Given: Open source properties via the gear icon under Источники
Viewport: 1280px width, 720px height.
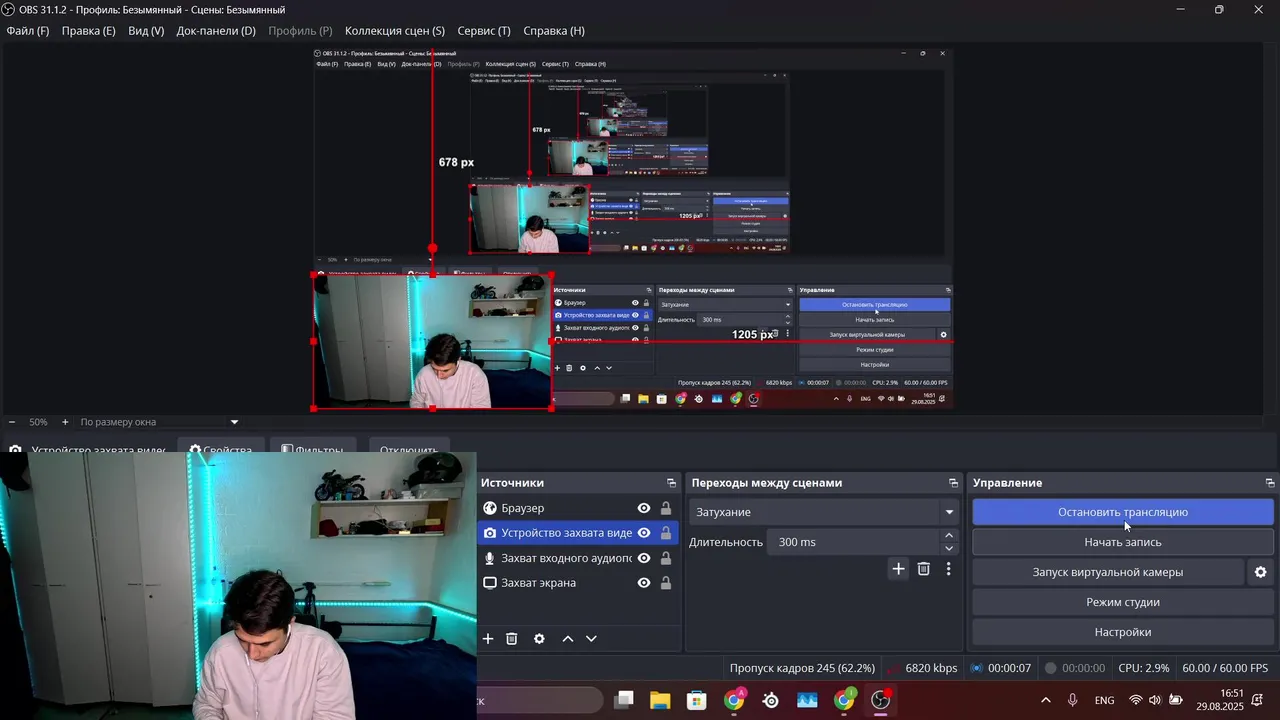Looking at the screenshot, I should pos(539,639).
